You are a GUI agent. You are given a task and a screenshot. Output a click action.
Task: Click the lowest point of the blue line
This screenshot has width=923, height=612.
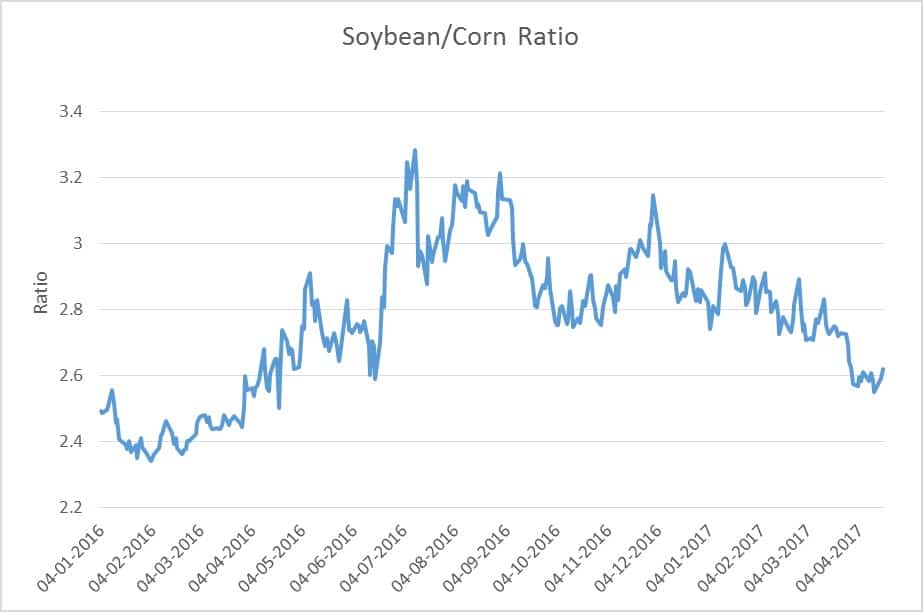click(x=151, y=461)
